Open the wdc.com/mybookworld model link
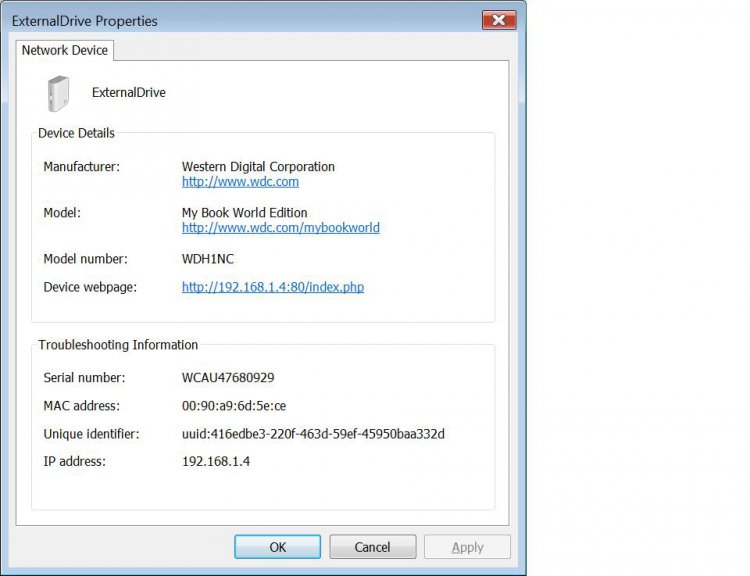The image size is (750, 576). [x=281, y=228]
